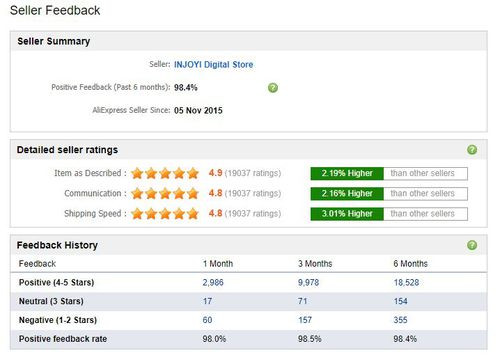The image size is (500, 362).
Task: Click the Item as Described star rating
Action: (165, 173)
